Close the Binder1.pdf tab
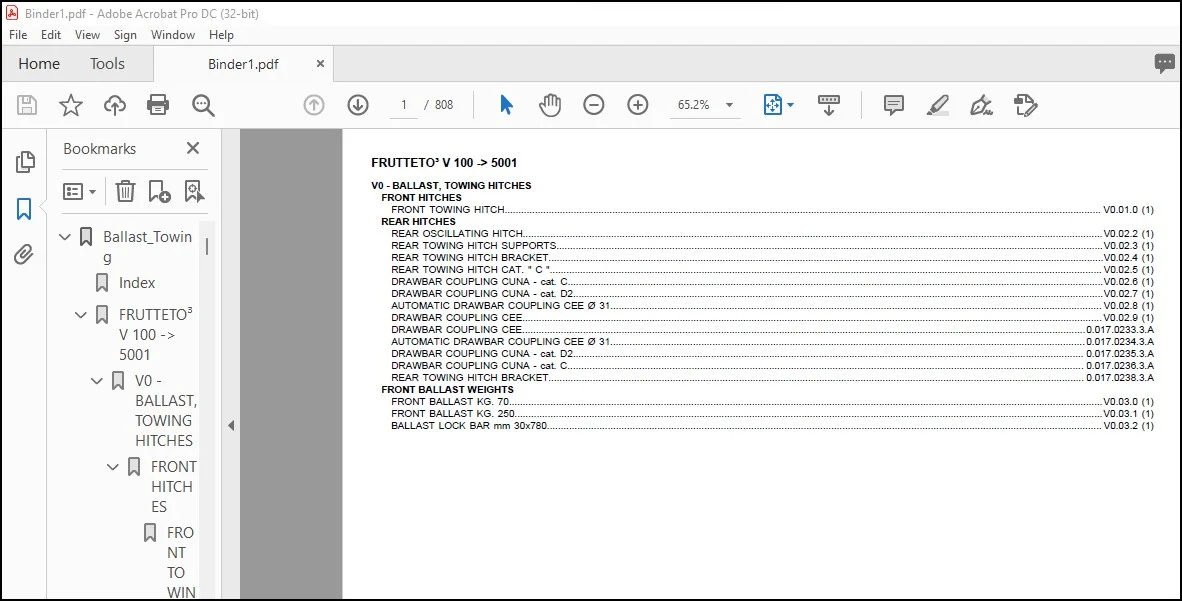Viewport: 1182px width, 601px height. pyautogui.click(x=320, y=64)
